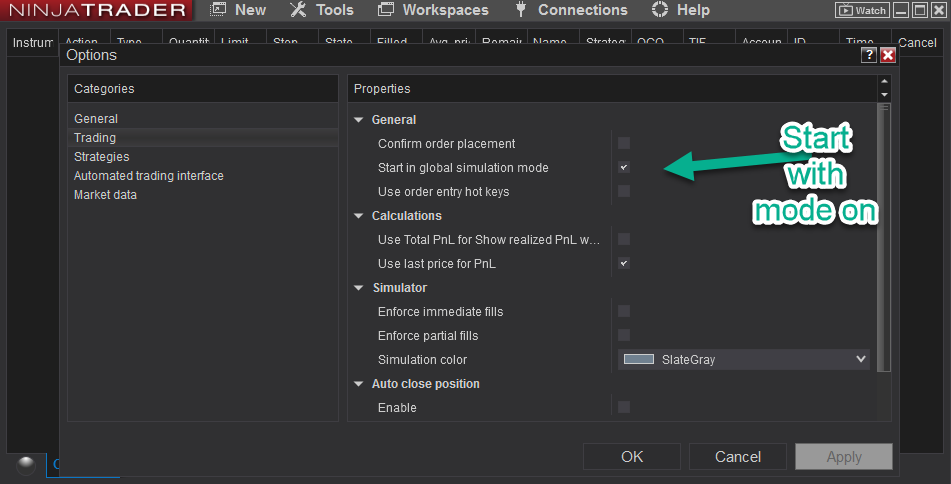Click the New menu icon
Image resolution: width=951 pixels, height=484 pixels.
[x=218, y=10]
